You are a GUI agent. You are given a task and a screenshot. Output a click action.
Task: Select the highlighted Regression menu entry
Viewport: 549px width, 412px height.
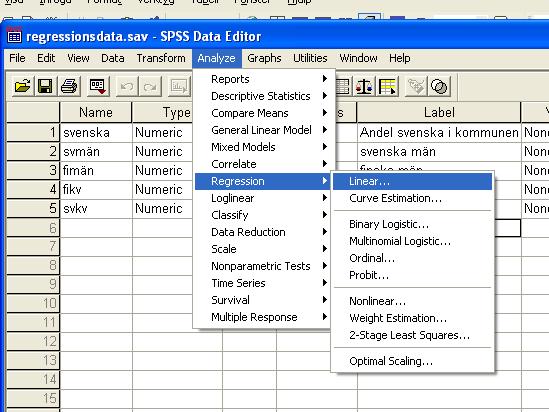[262, 181]
